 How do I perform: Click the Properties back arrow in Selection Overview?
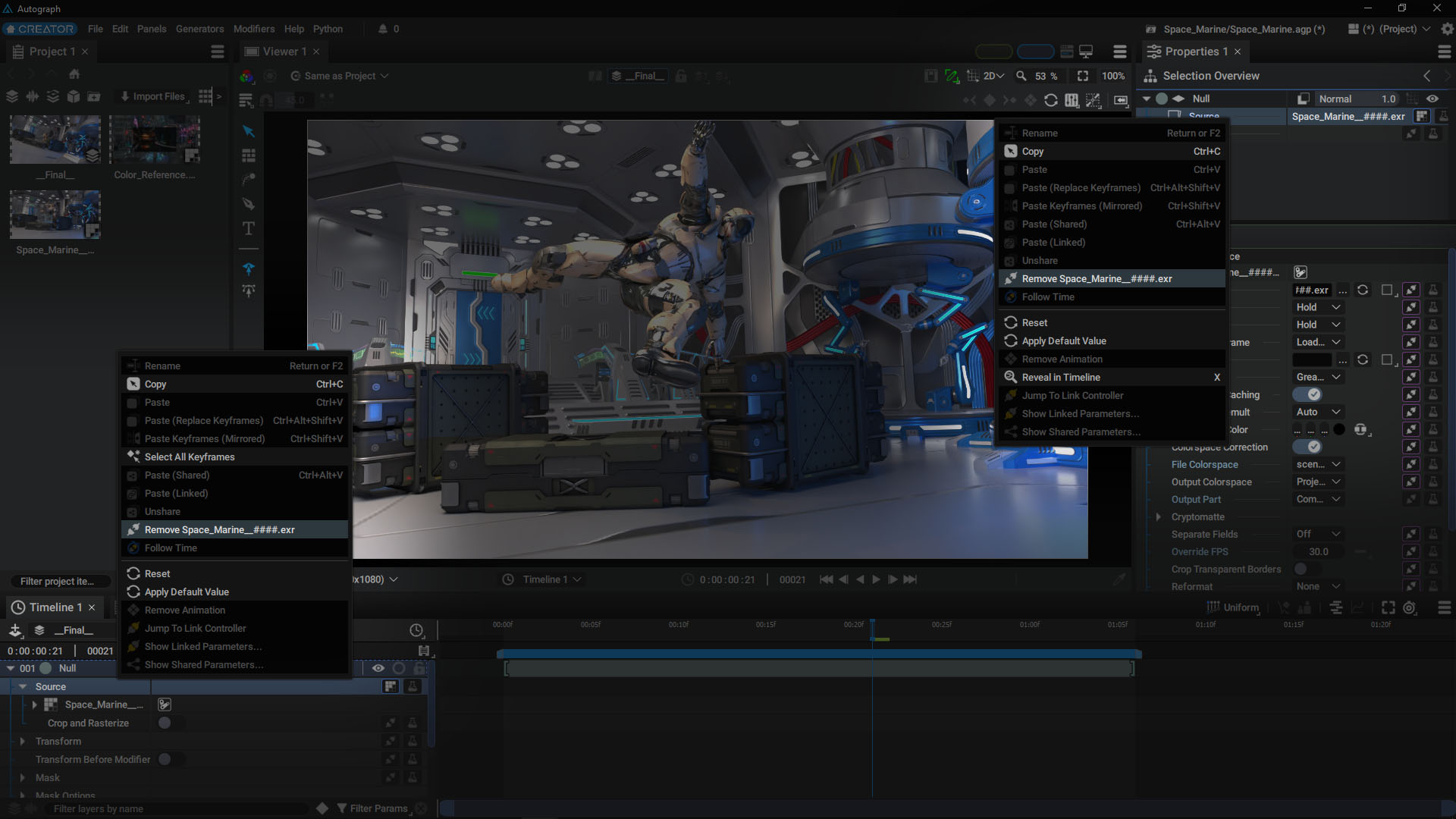pyautogui.click(x=1427, y=76)
